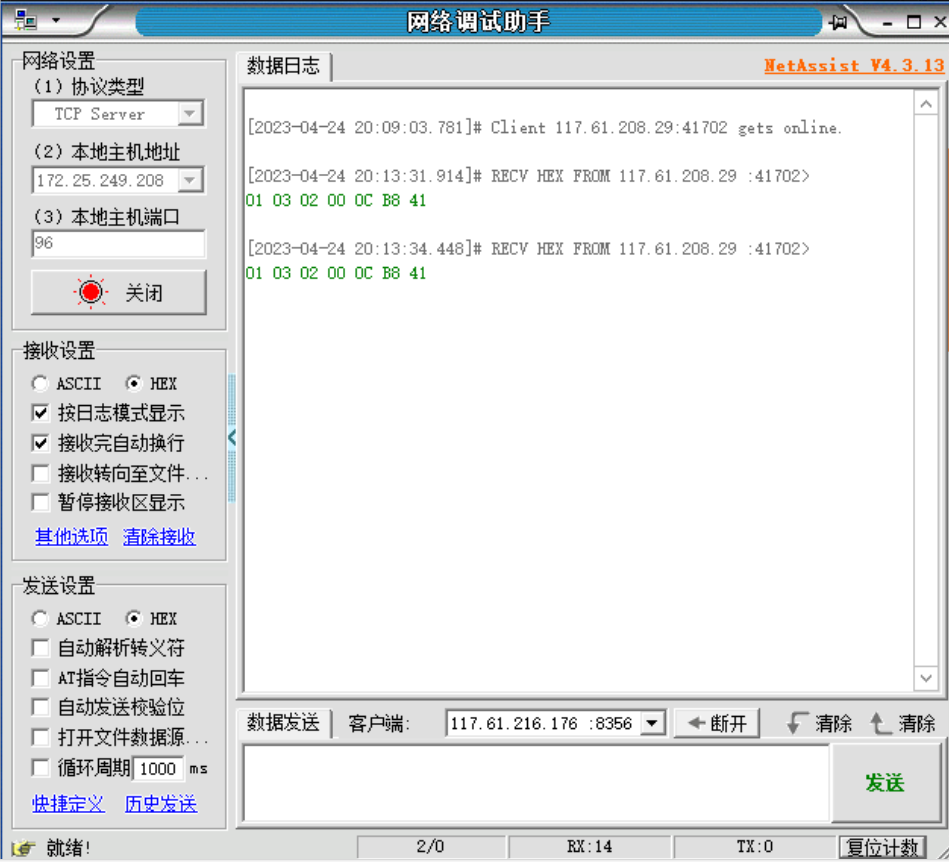Clear the log using the down-arrow 清除 icon

797,723
